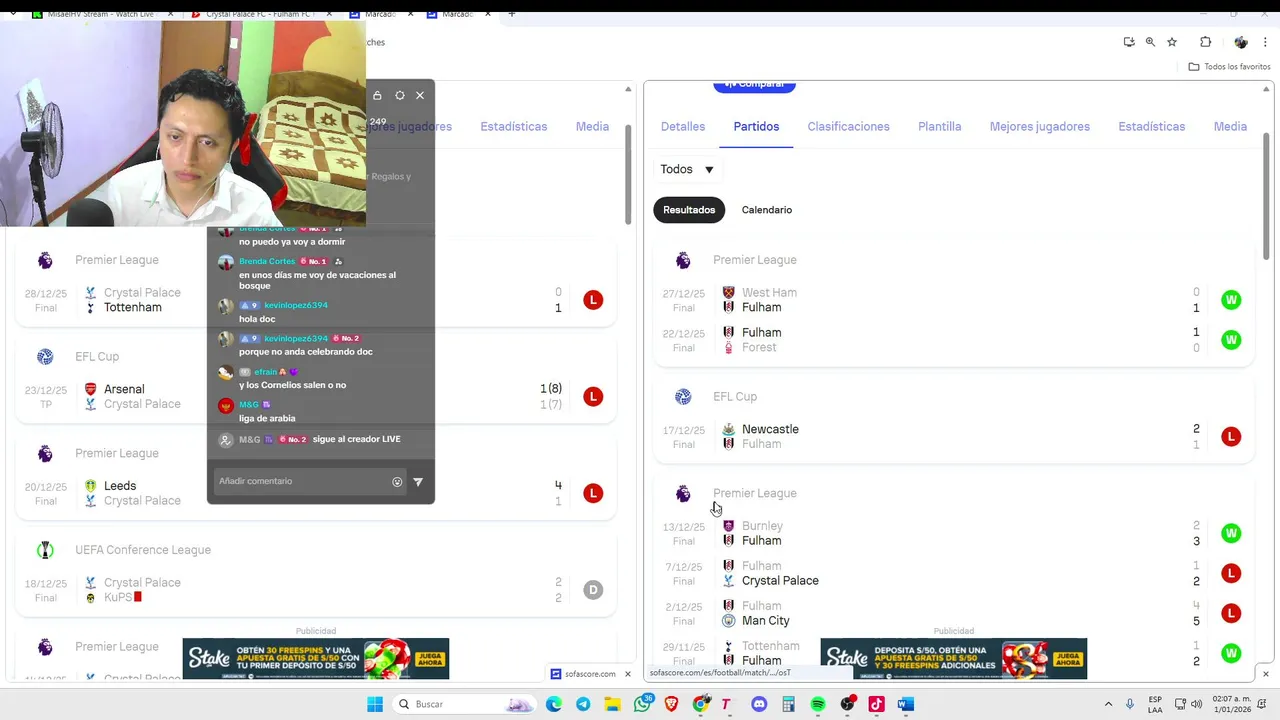Select the Partidos tab in right panel
This screenshot has height=720, width=1280.
pos(756,127)
